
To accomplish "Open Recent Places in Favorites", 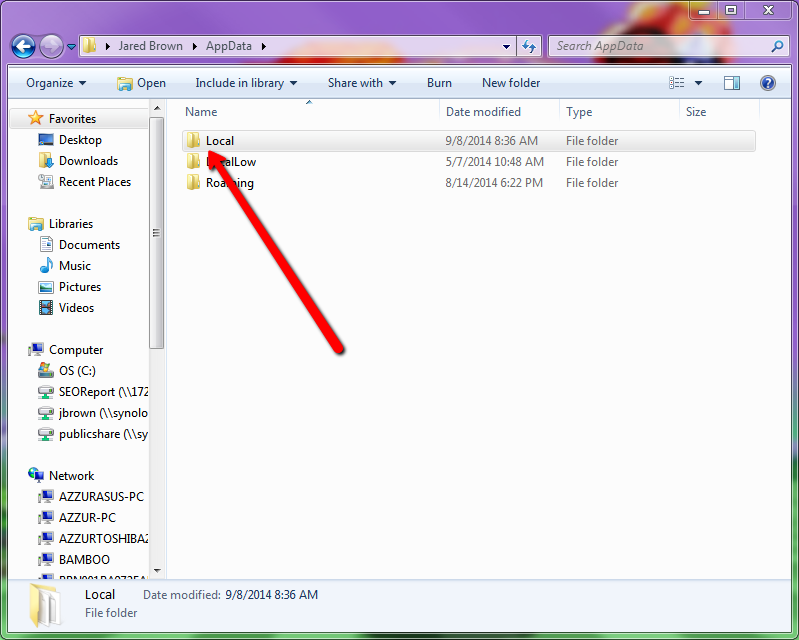I will click(x=95, y=182).
